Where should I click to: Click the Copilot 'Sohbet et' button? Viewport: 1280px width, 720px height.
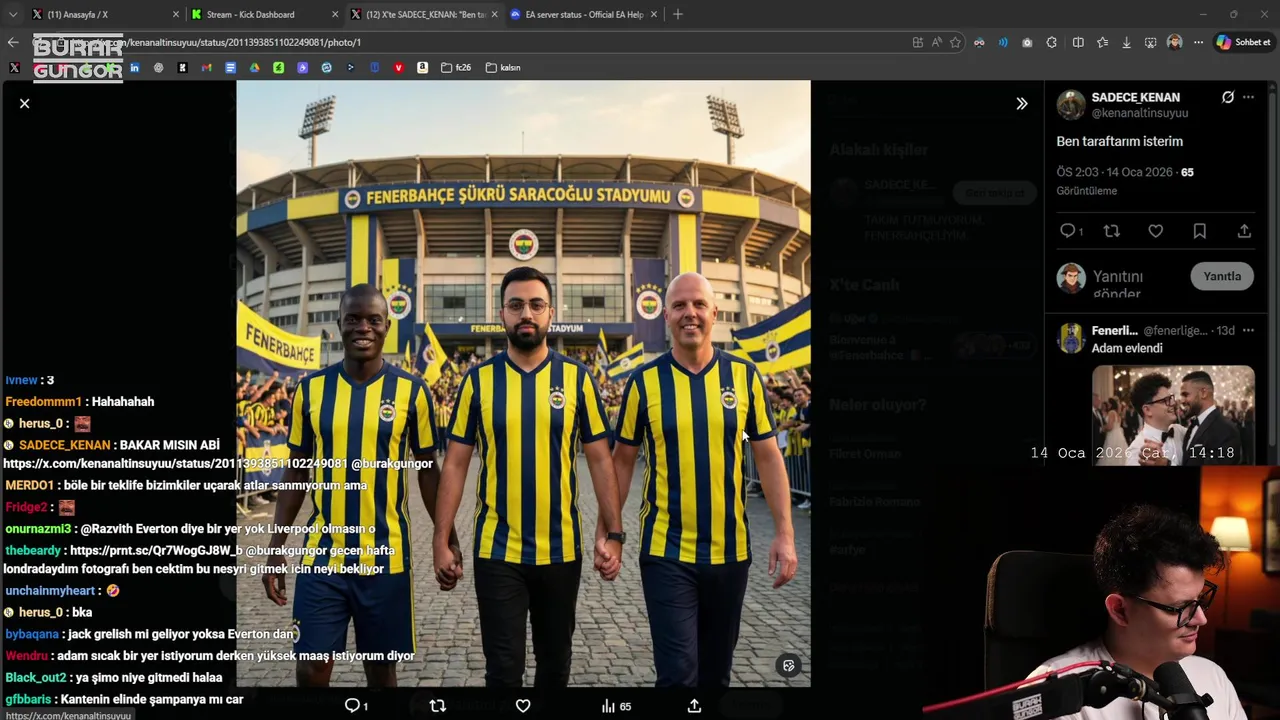(x=1243, y=42)
